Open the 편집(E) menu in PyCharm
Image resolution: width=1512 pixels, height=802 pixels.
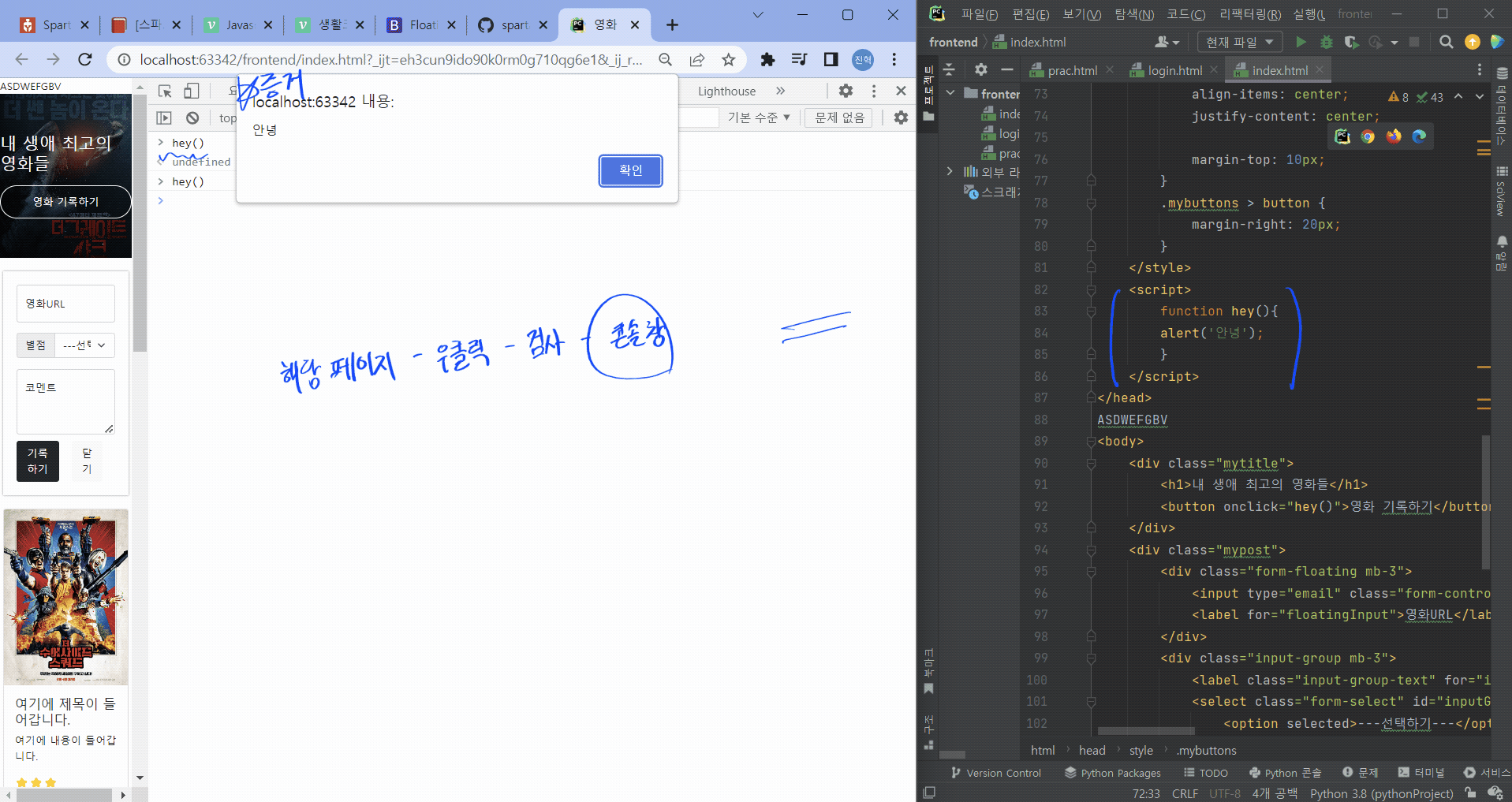click(x=1031, y=14)
